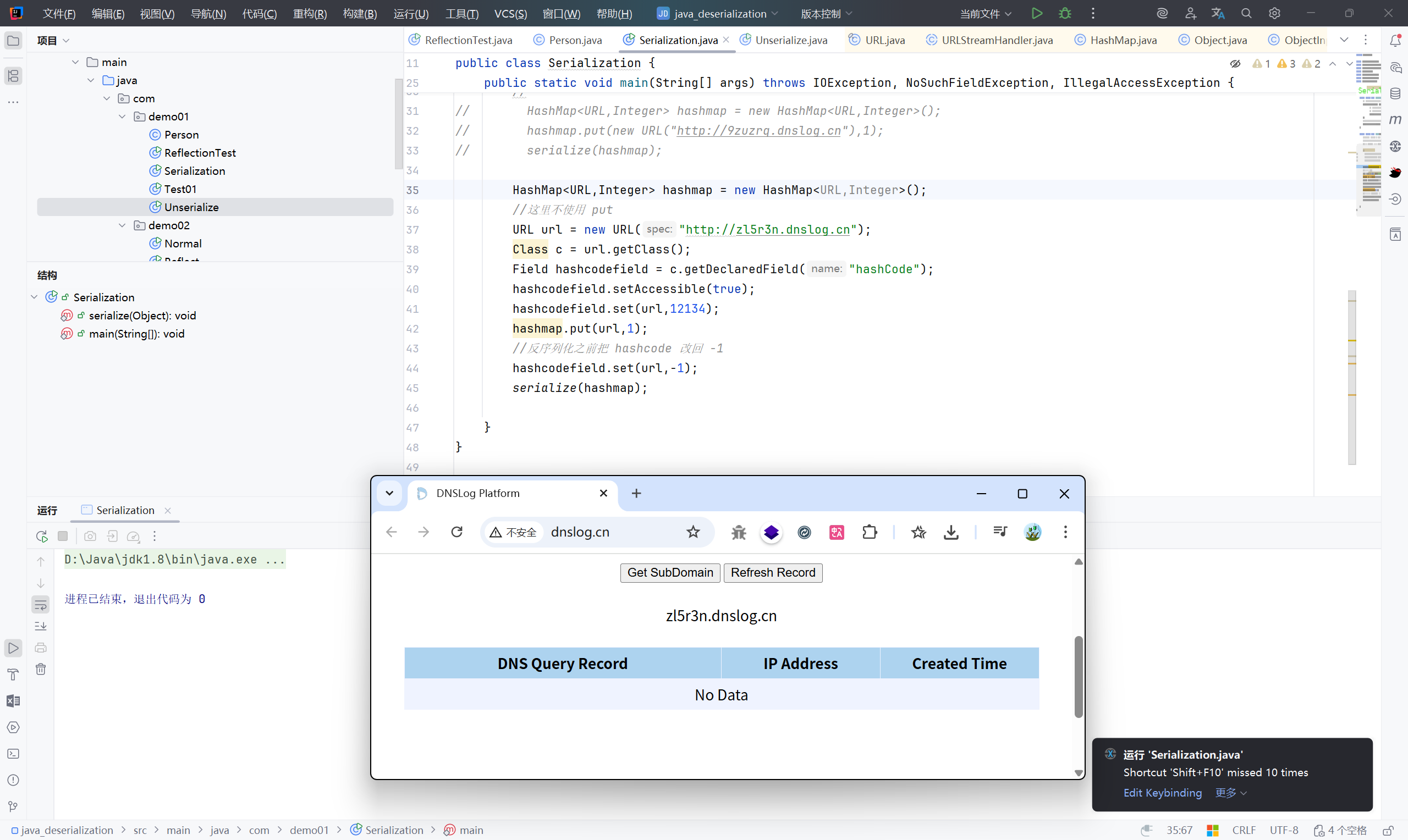Click the Get SubDomain button
The image size is (1408, 840).
coord(670,573)
